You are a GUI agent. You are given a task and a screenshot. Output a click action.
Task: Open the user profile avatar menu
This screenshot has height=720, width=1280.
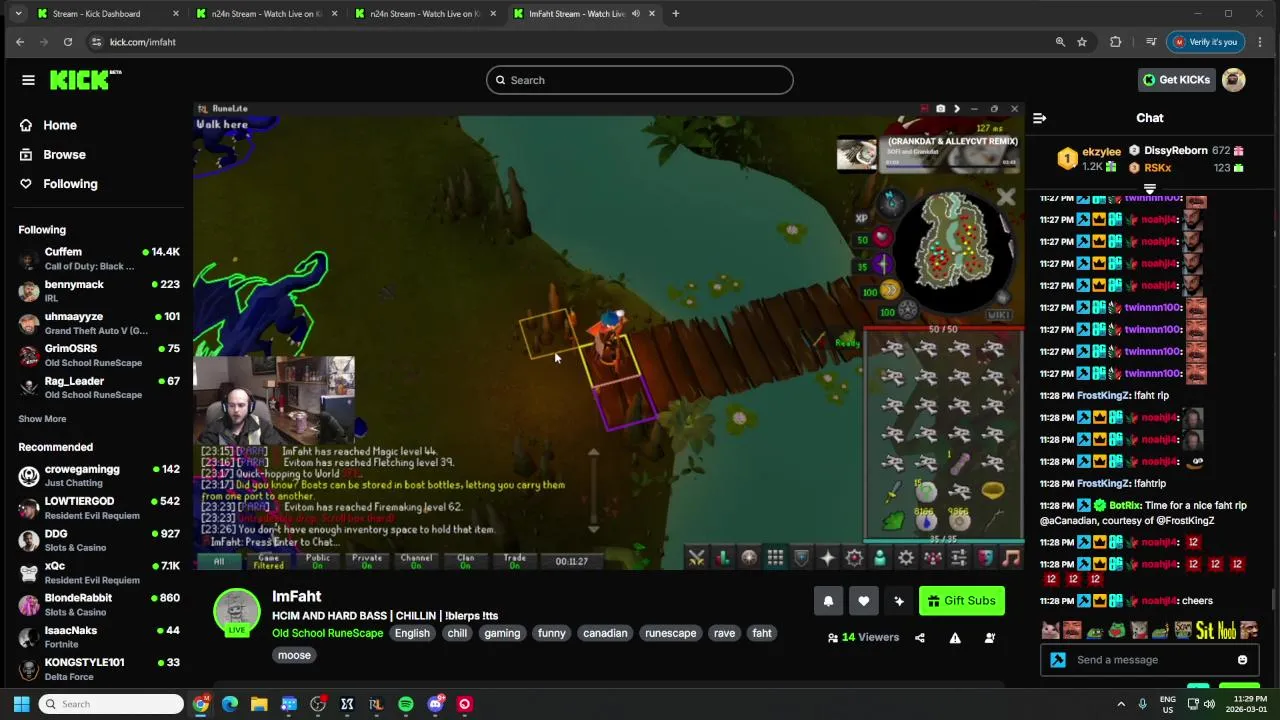(1234, 80)
